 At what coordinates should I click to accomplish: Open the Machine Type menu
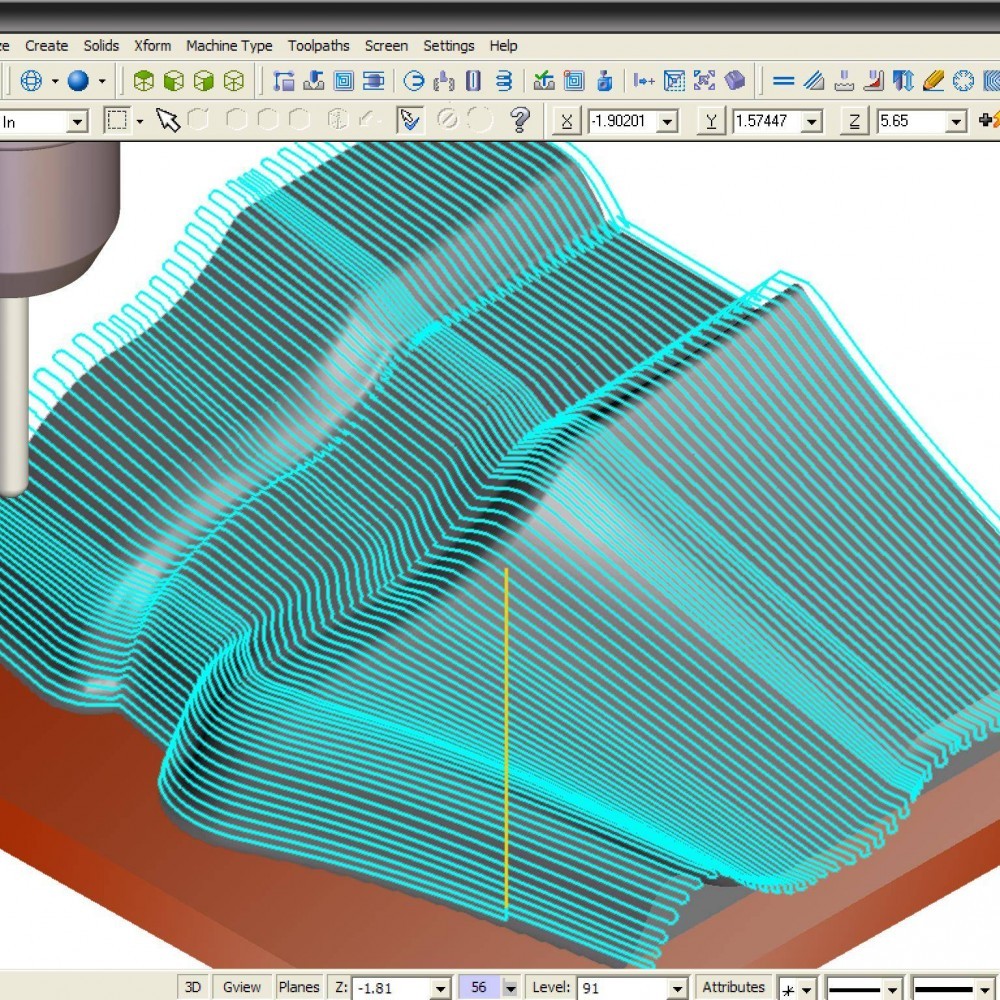coord(229,46)
